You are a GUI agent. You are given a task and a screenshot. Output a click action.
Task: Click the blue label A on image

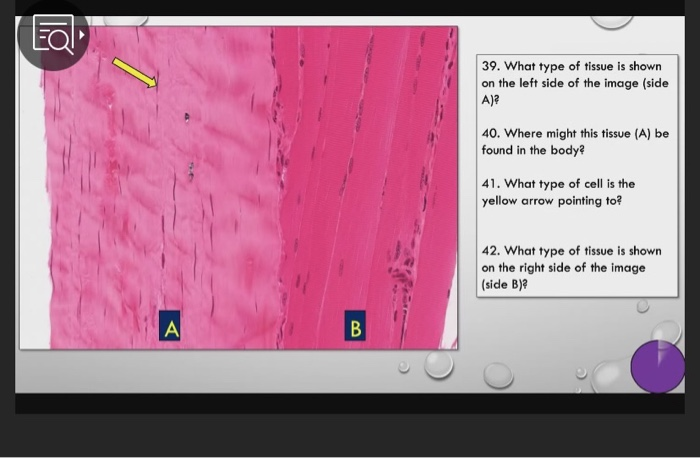click(170, 325)
